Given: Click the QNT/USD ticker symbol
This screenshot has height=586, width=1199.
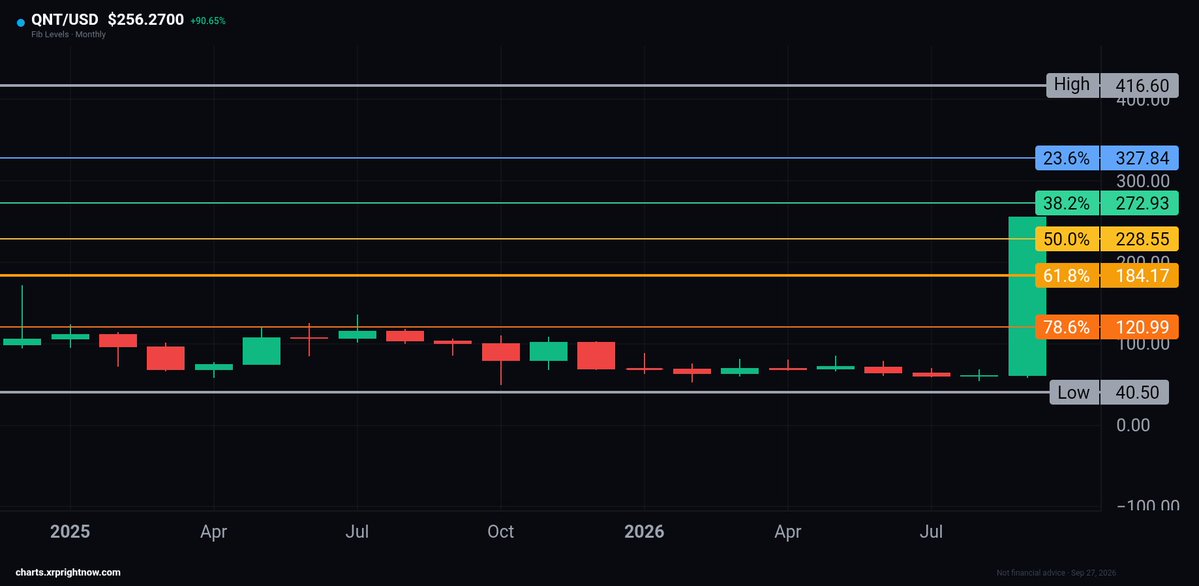Looking at the screenshot, I should coord(64,20).
